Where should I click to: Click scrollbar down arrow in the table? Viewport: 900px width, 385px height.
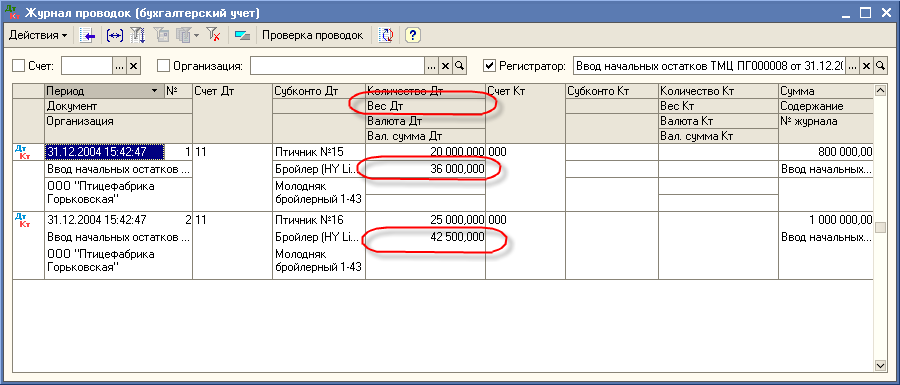[880, 365]
